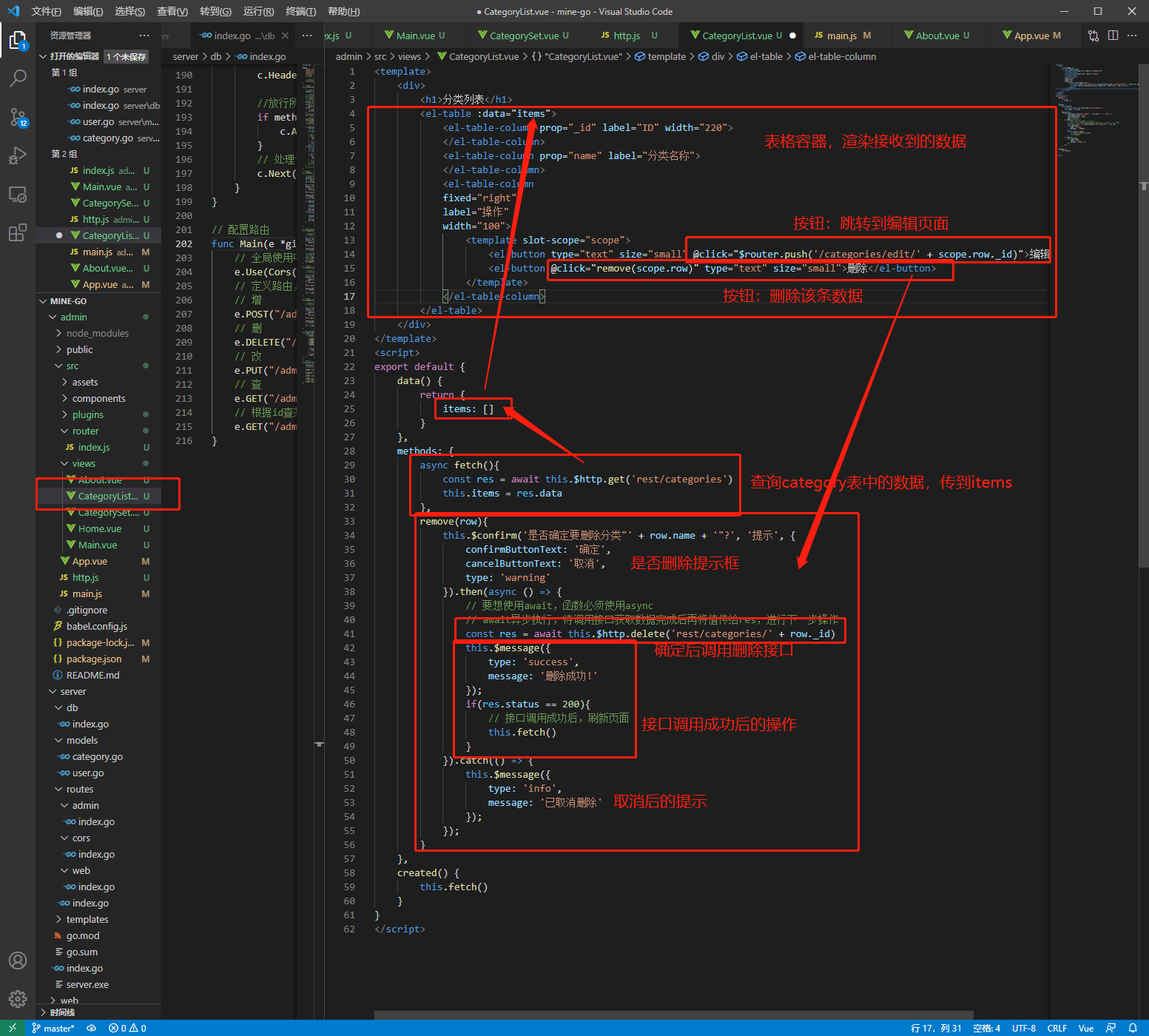This screenshot has width=1149, height=1036.
Task: Click the Explorer panel more actions ellipsis
Action: 144,36
